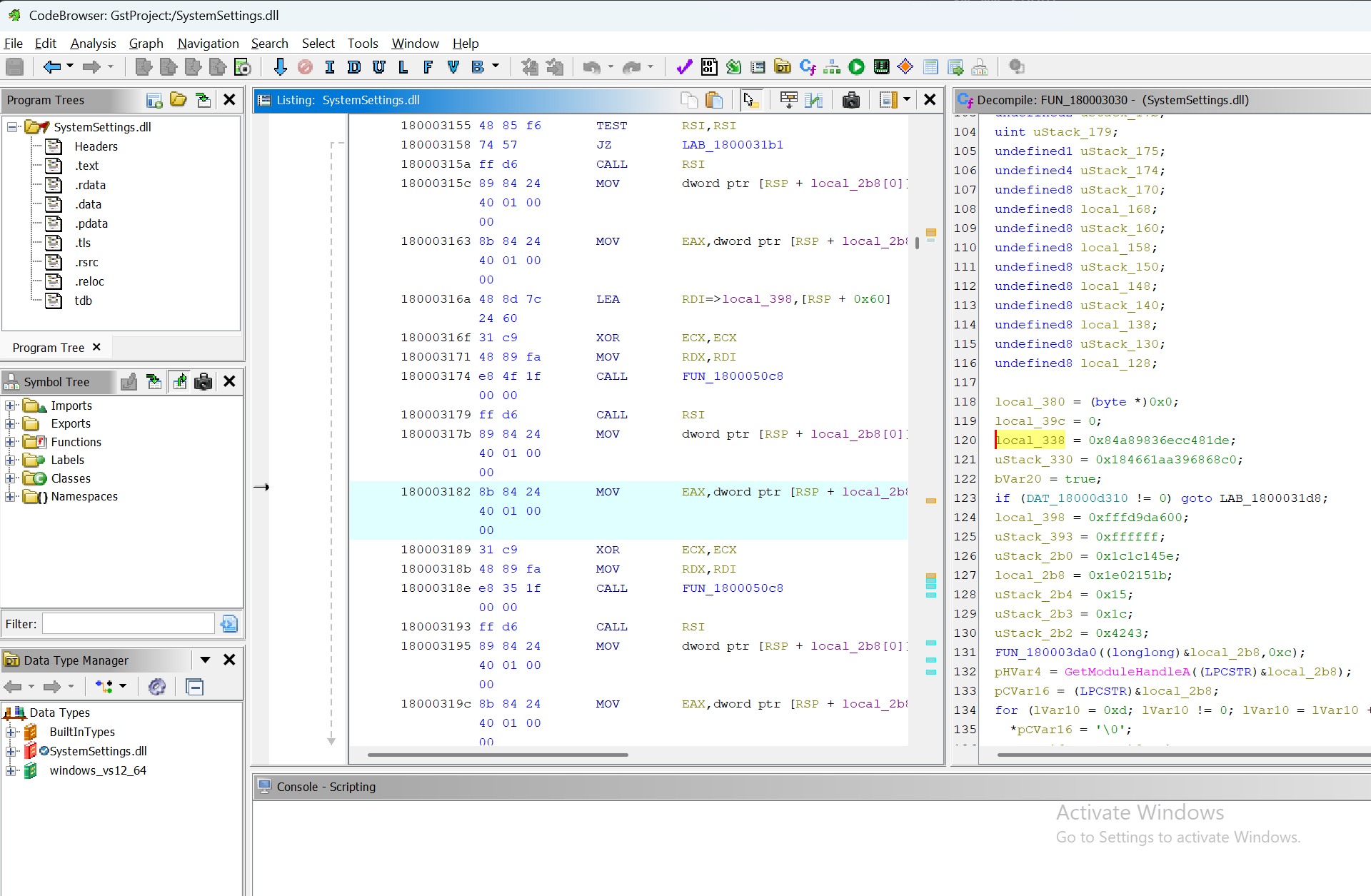Open the Memory Map chip icon
This screenshot has height=896, width=1371.
pos(882,67)
